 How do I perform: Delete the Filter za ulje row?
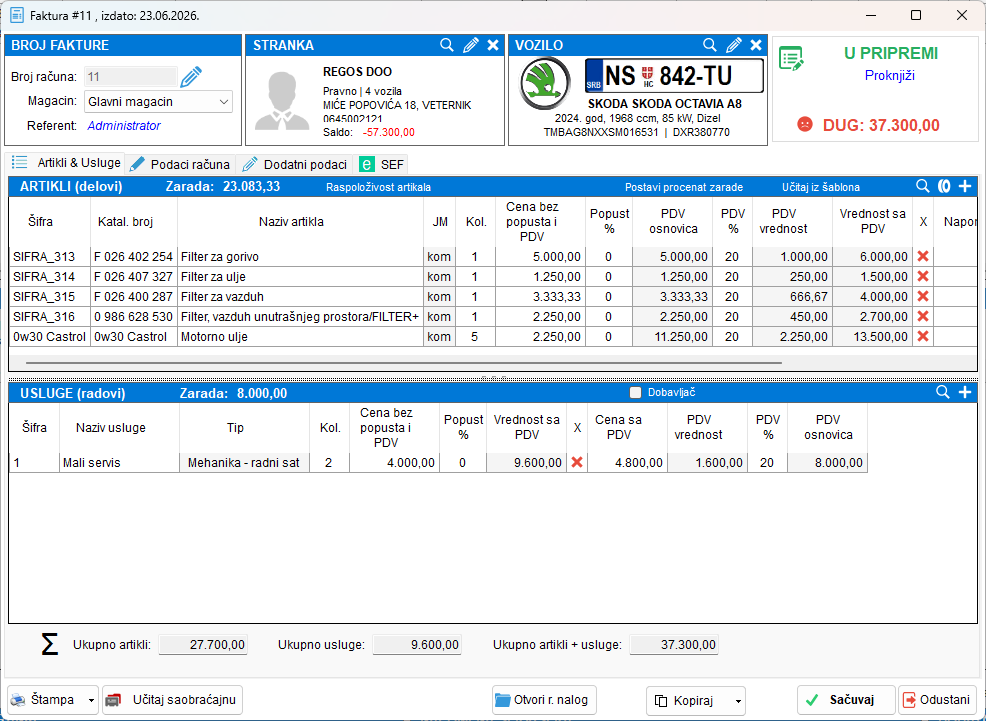click(922, 277)
